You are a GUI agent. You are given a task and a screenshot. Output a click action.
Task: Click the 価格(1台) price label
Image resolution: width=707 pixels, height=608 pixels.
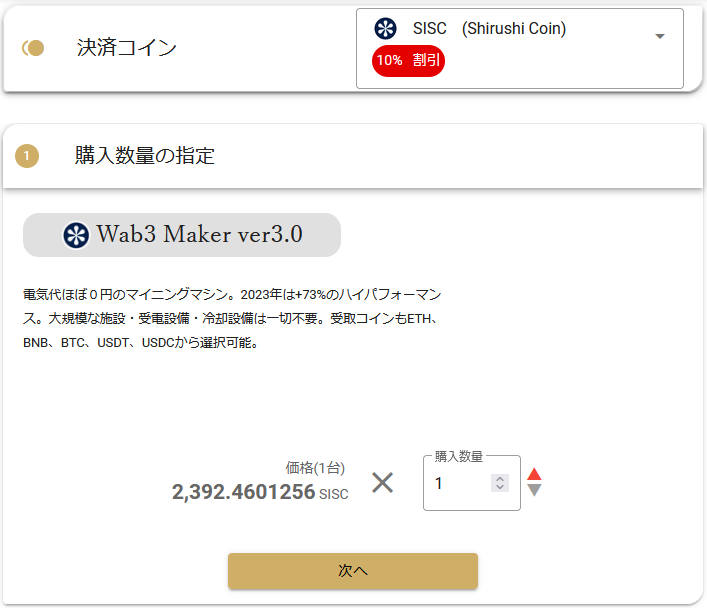(315, 468)
